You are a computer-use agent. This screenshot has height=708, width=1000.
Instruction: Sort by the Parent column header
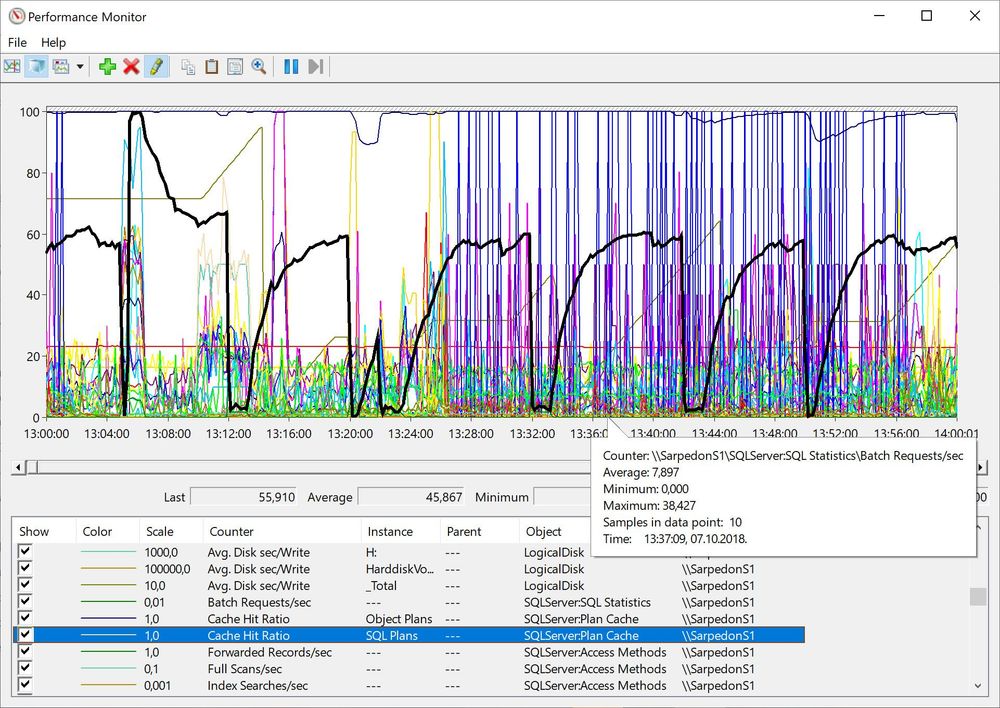pos(480,531)
